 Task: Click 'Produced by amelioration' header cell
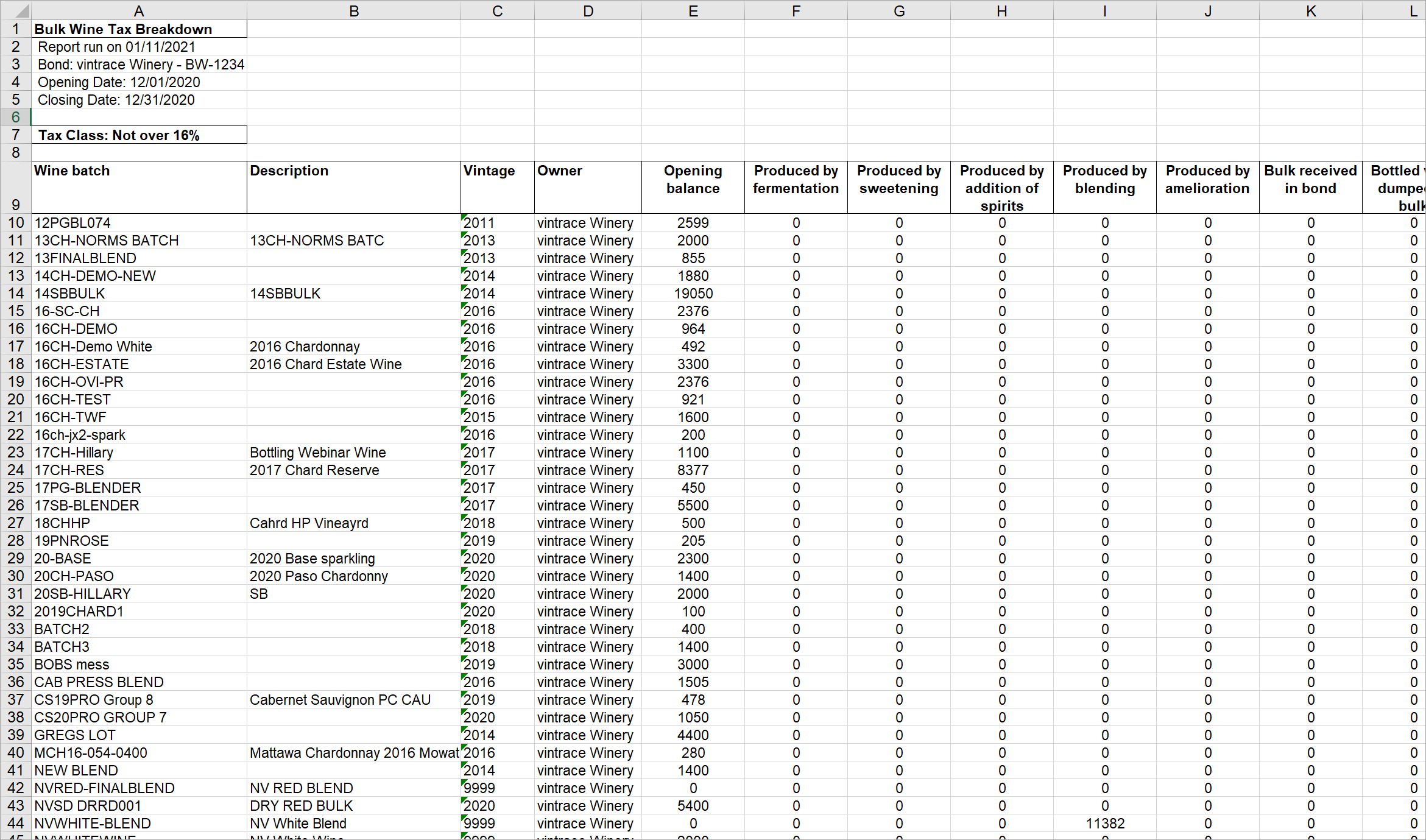[x=1208, y=188]
